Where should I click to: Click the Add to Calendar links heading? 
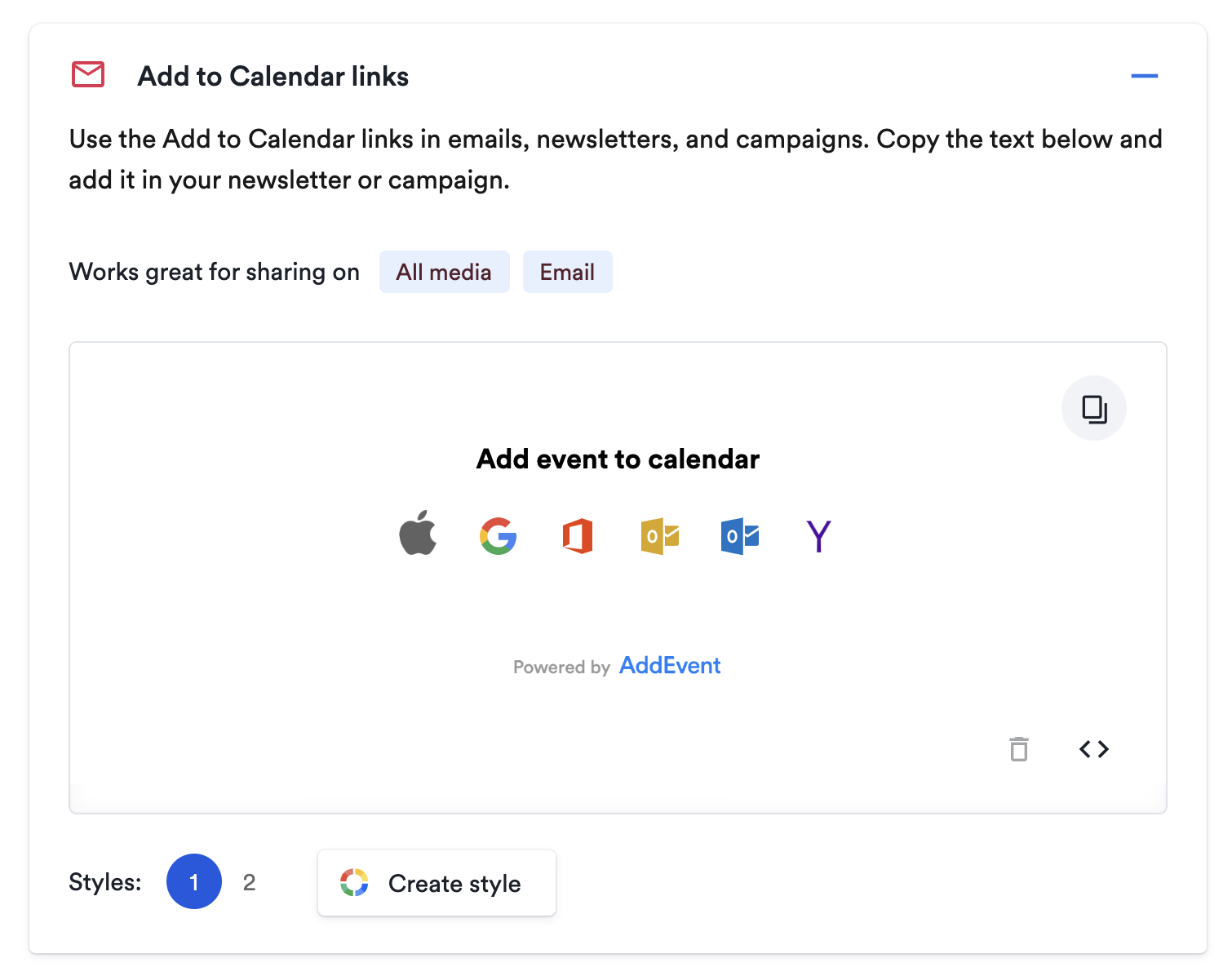pyautogui.click(x=273, y=76)
